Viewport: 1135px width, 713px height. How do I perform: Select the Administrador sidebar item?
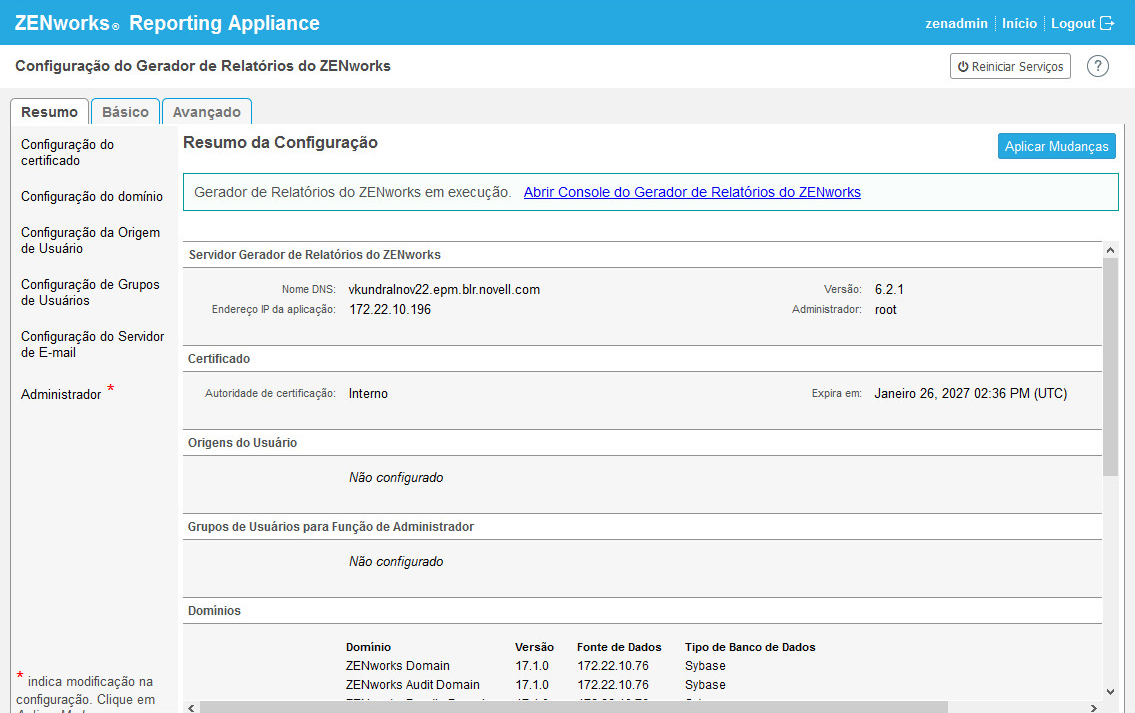[x=61, y=394]
